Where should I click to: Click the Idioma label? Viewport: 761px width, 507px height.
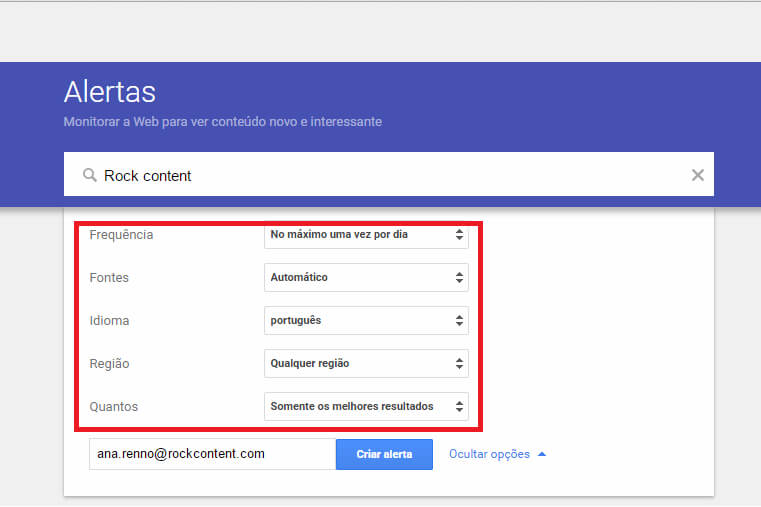[109, 321]
